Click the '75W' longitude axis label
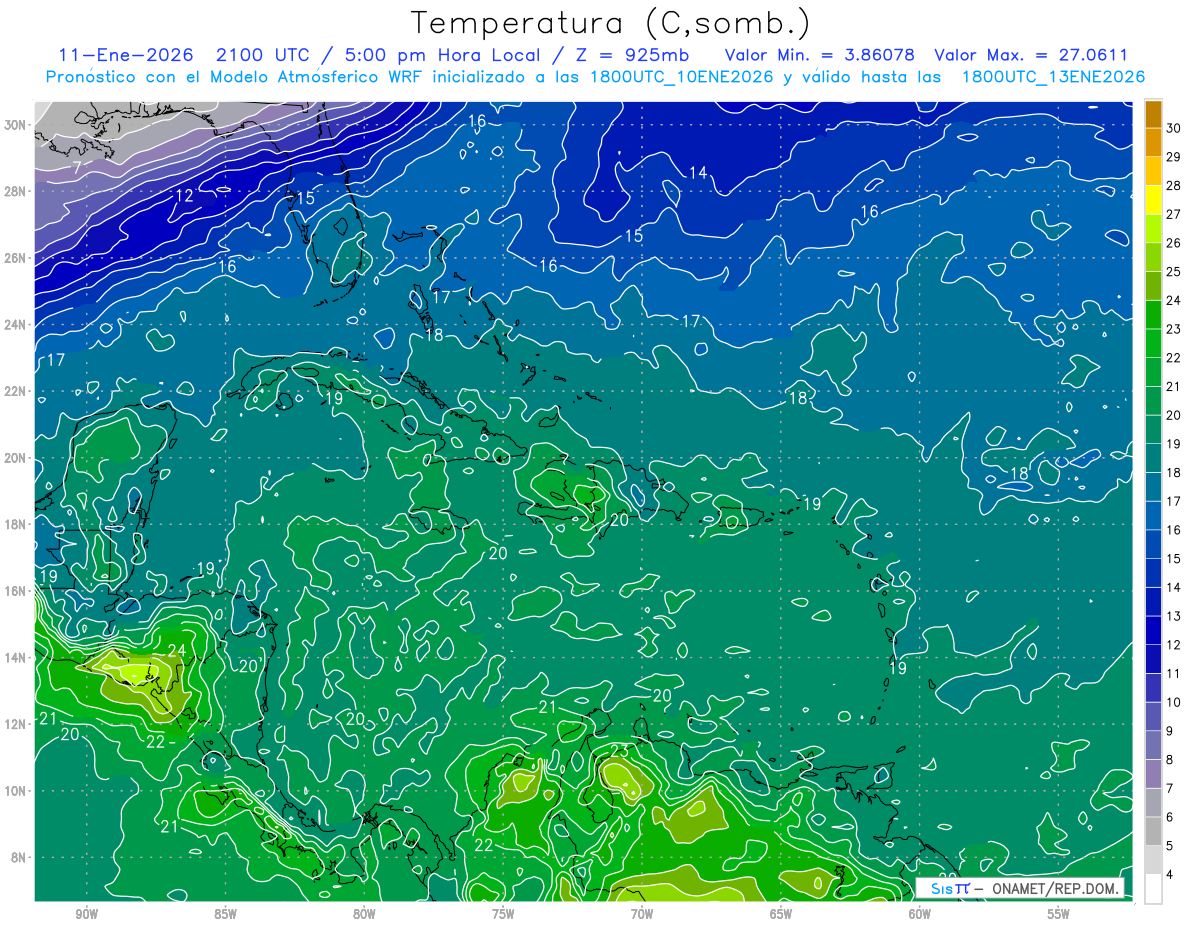Screen dimensions: 1200x927 click(503, 914)
